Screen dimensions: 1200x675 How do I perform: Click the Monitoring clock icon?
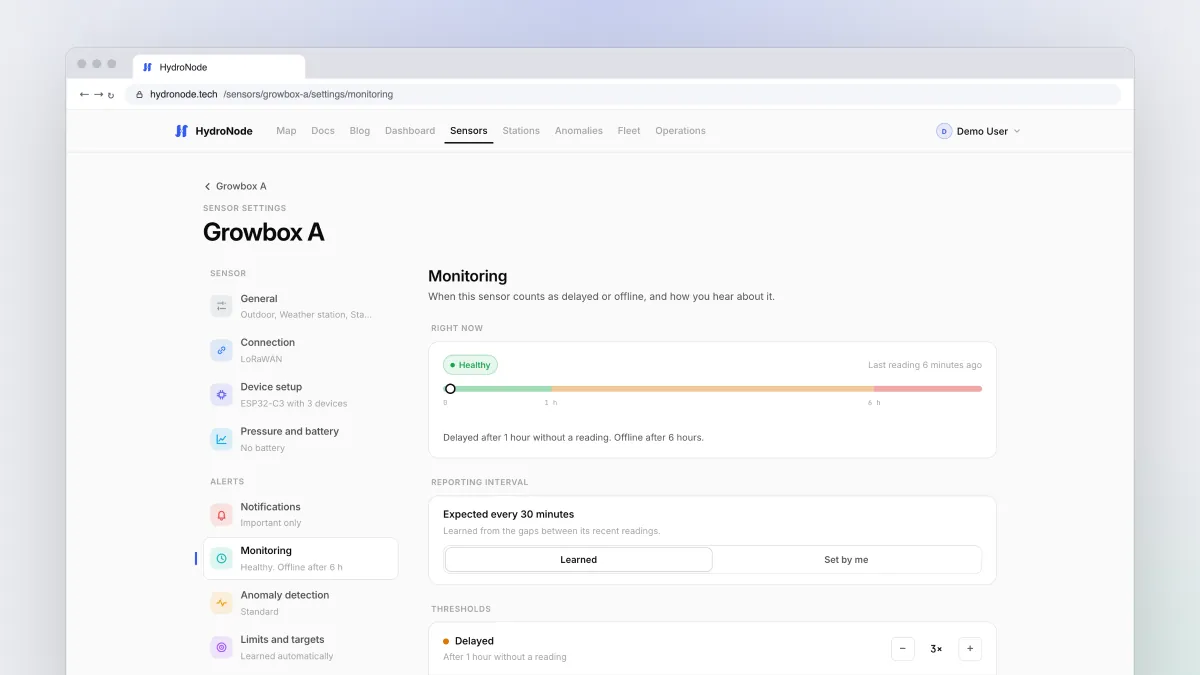pos(221,558)
